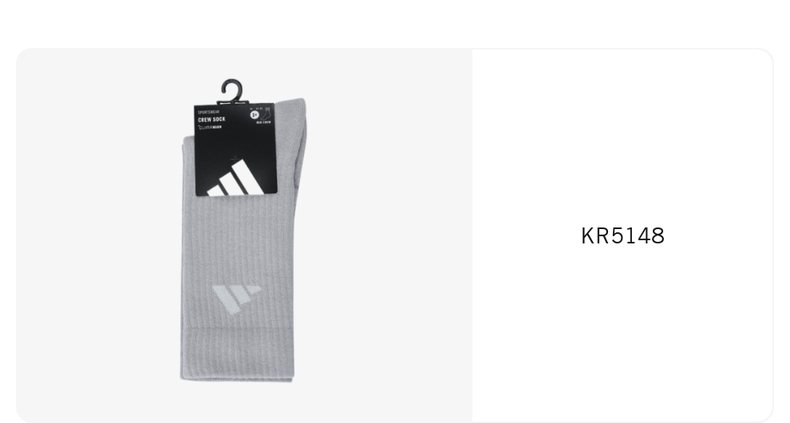Click the KR5148 product code

623,236
